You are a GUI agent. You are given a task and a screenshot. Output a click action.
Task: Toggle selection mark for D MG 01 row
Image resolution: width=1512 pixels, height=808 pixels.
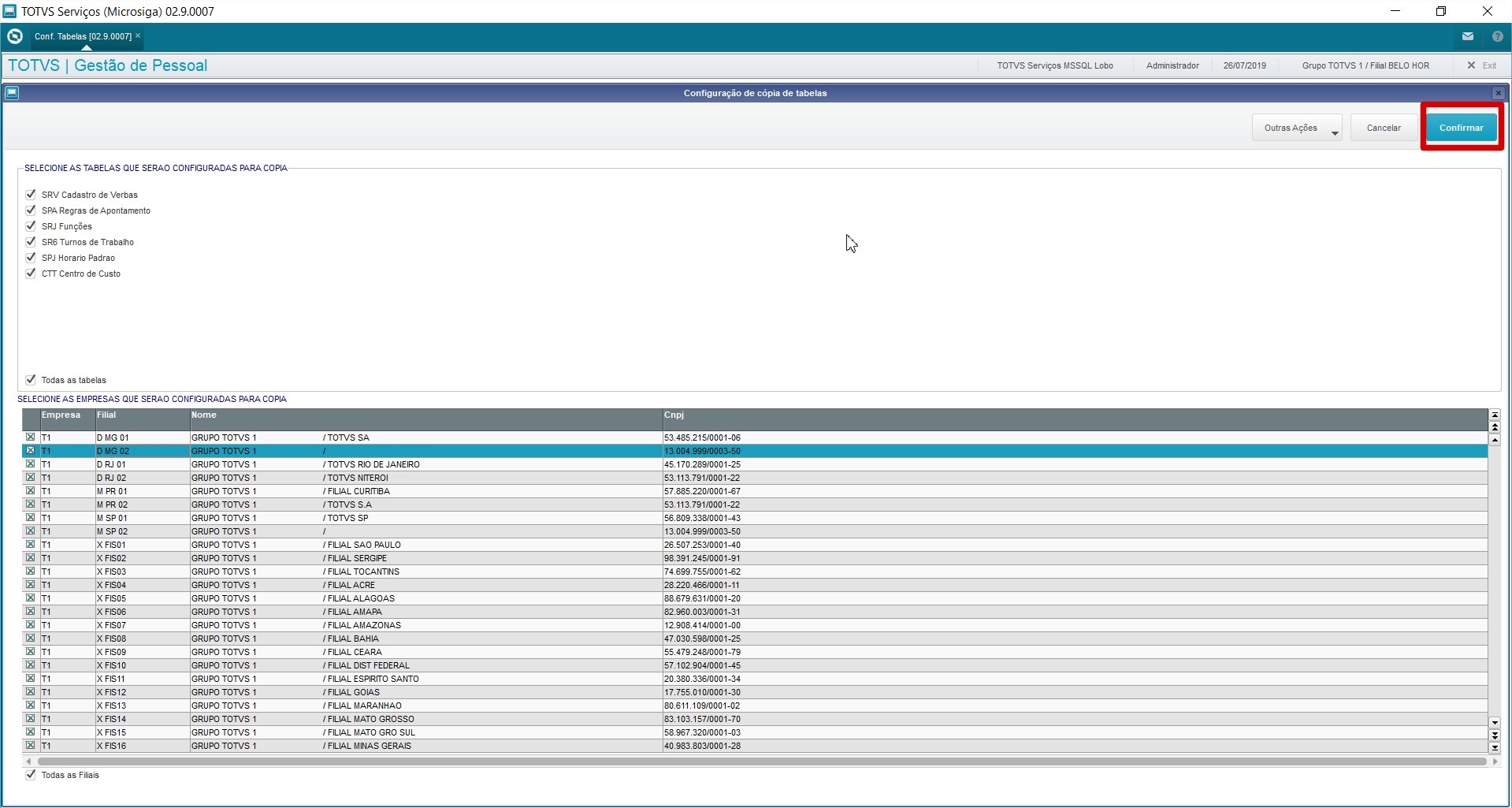point(30,437)
